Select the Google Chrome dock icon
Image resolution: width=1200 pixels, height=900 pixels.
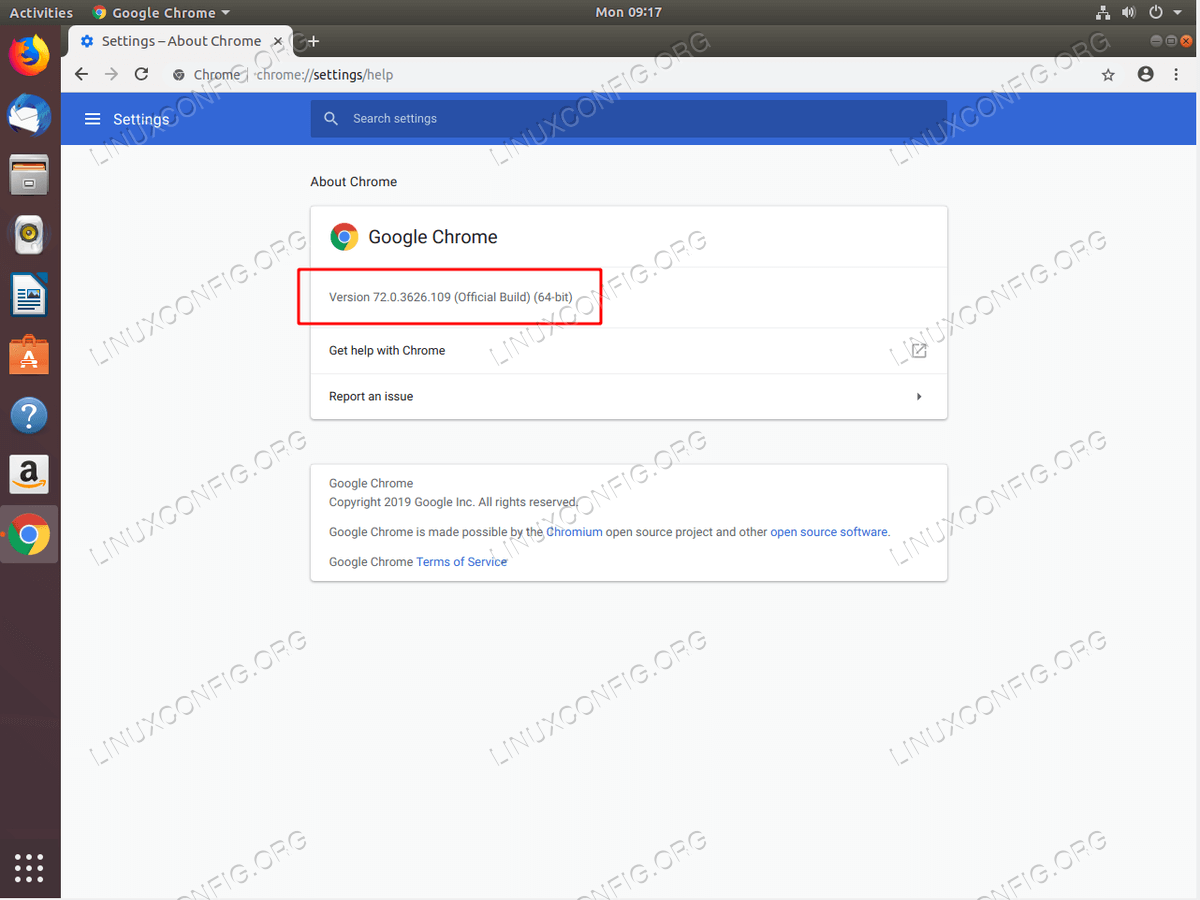coord(29,536)
